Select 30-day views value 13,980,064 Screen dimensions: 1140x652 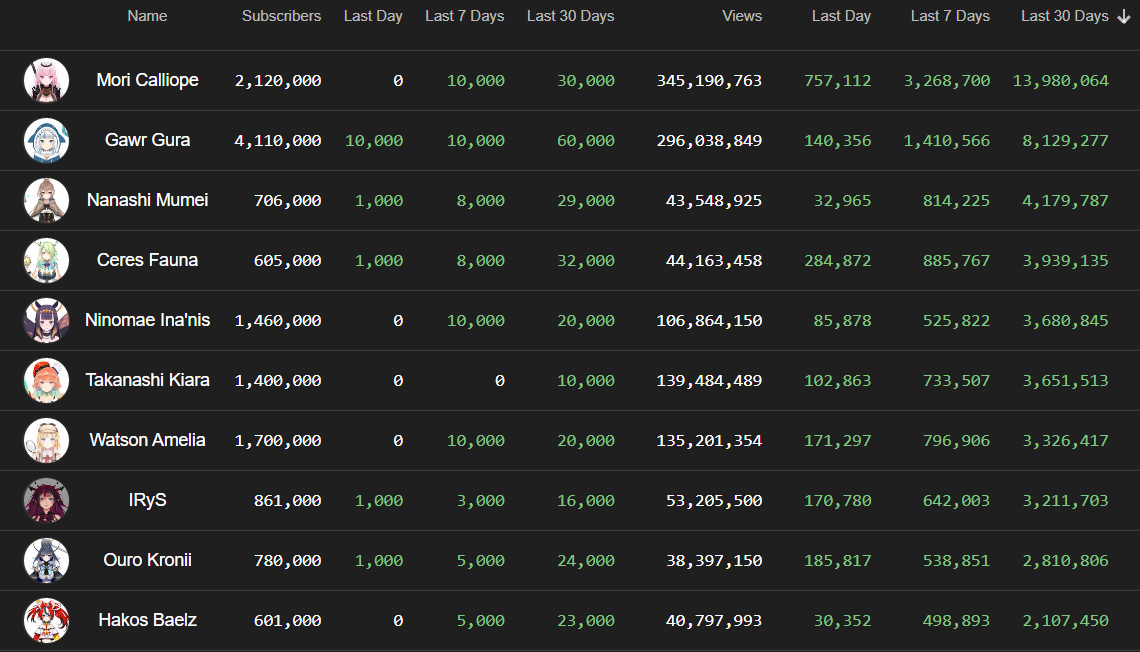coord(1061,81)
